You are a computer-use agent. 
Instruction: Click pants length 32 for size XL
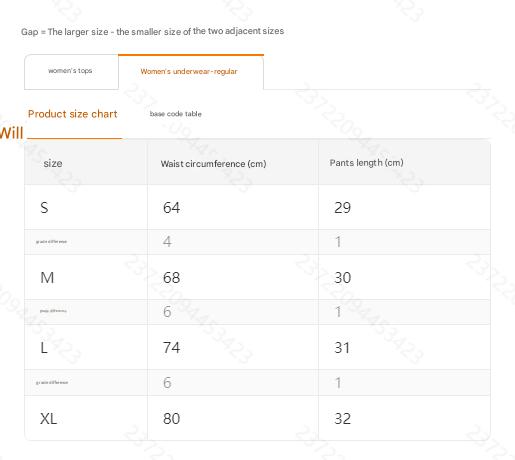[x=343, y=419]
